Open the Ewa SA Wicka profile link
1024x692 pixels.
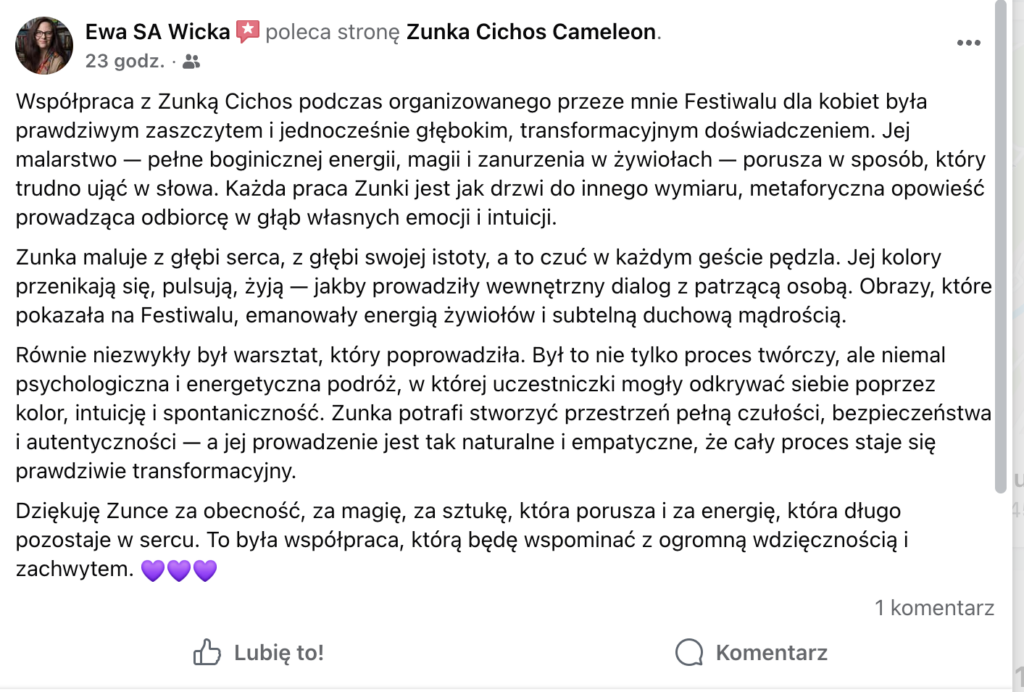[157, 32]
